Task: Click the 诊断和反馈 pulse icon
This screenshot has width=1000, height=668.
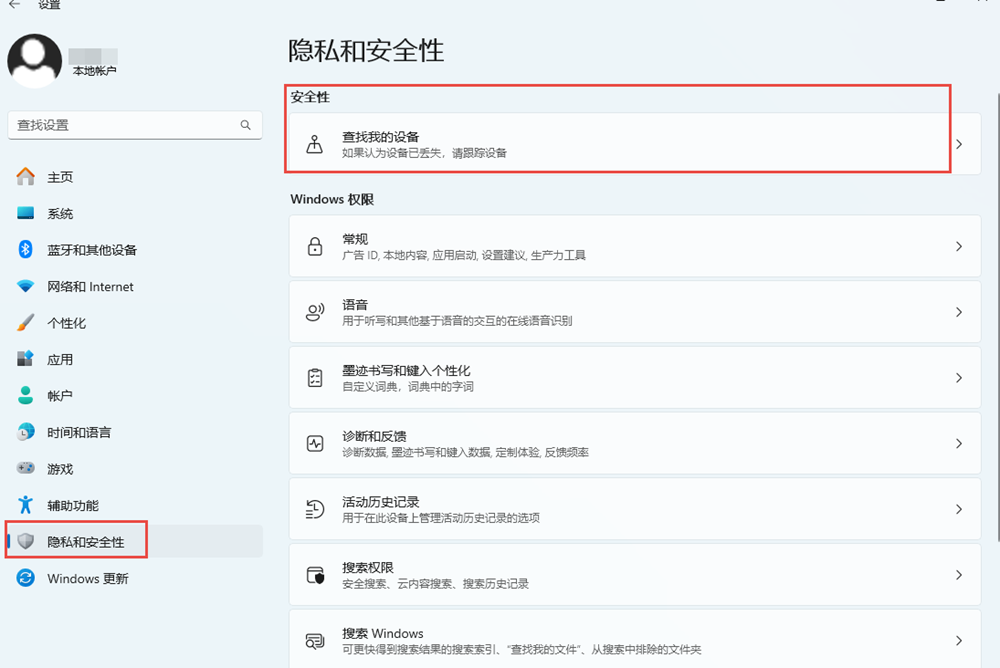Action: [x=314, y=443]
